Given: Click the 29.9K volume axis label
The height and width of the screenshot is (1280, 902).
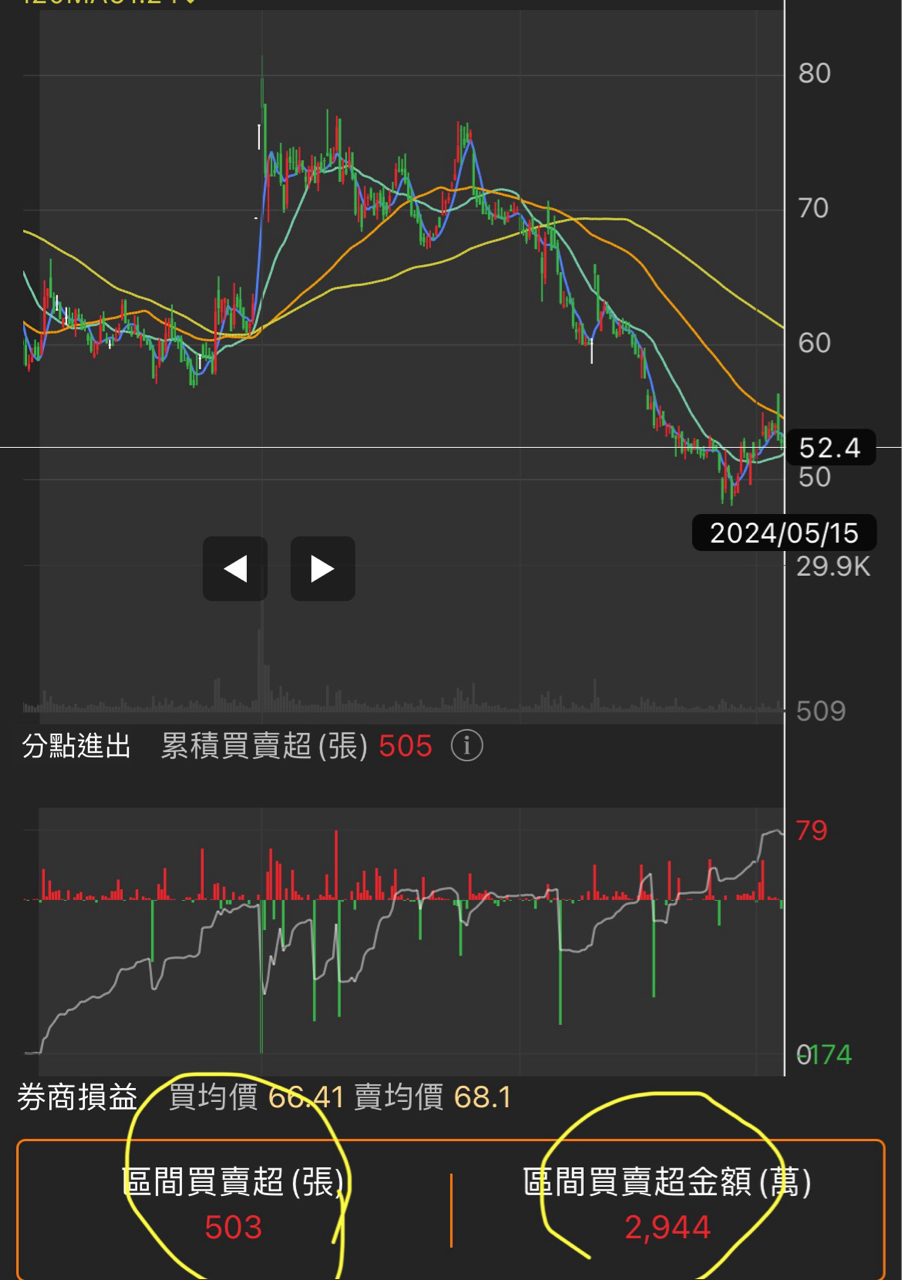Looking at the screenshot, I should 833,567.
